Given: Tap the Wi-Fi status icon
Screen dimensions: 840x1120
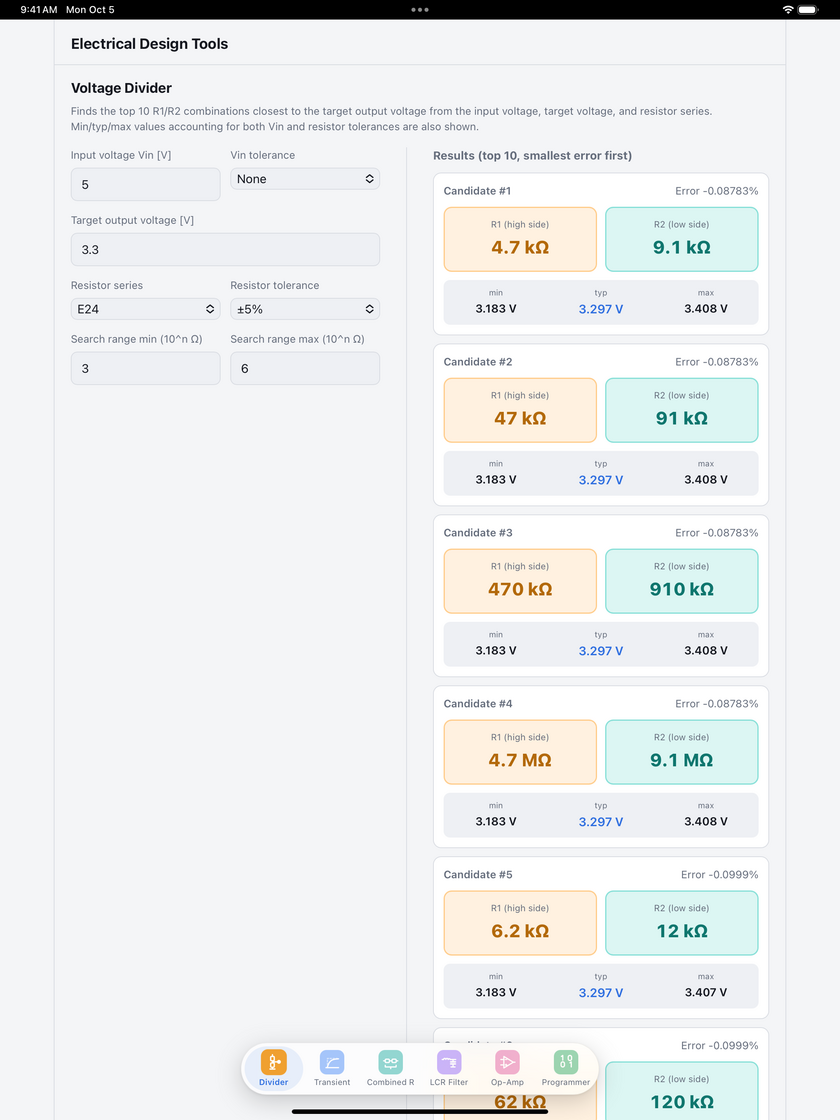Looking at the screenshot, I should (x=788, y=10).
